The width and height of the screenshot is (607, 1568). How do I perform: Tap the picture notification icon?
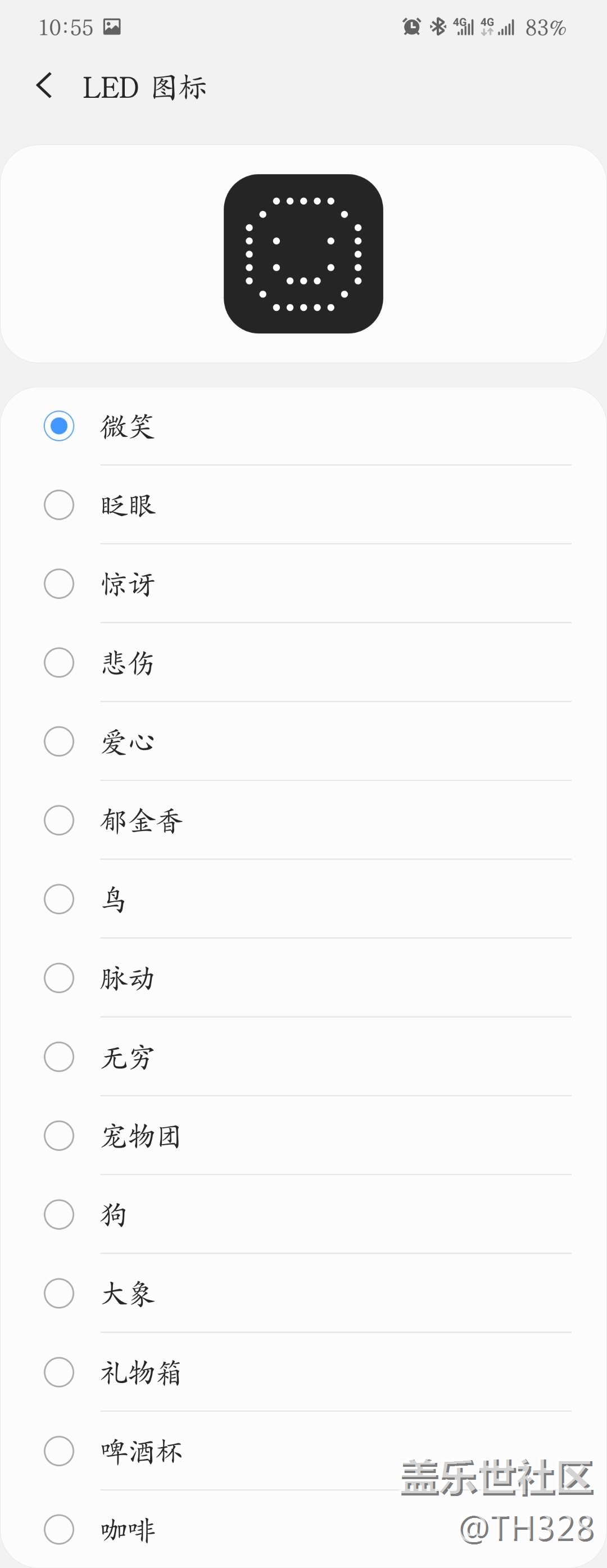point(112,27)
